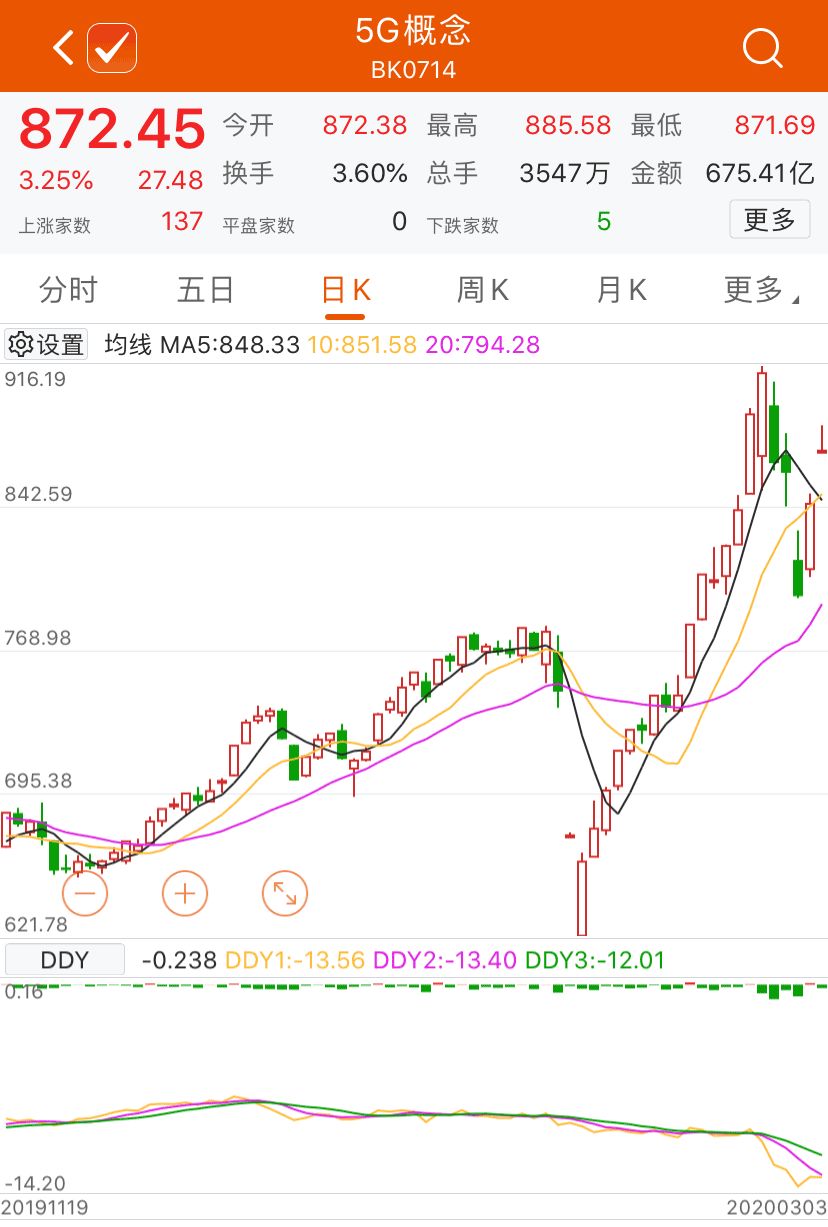Expand chart to fullscreen icon
This screenshot has height=1227, width=828.
click(x=285, y=893)
